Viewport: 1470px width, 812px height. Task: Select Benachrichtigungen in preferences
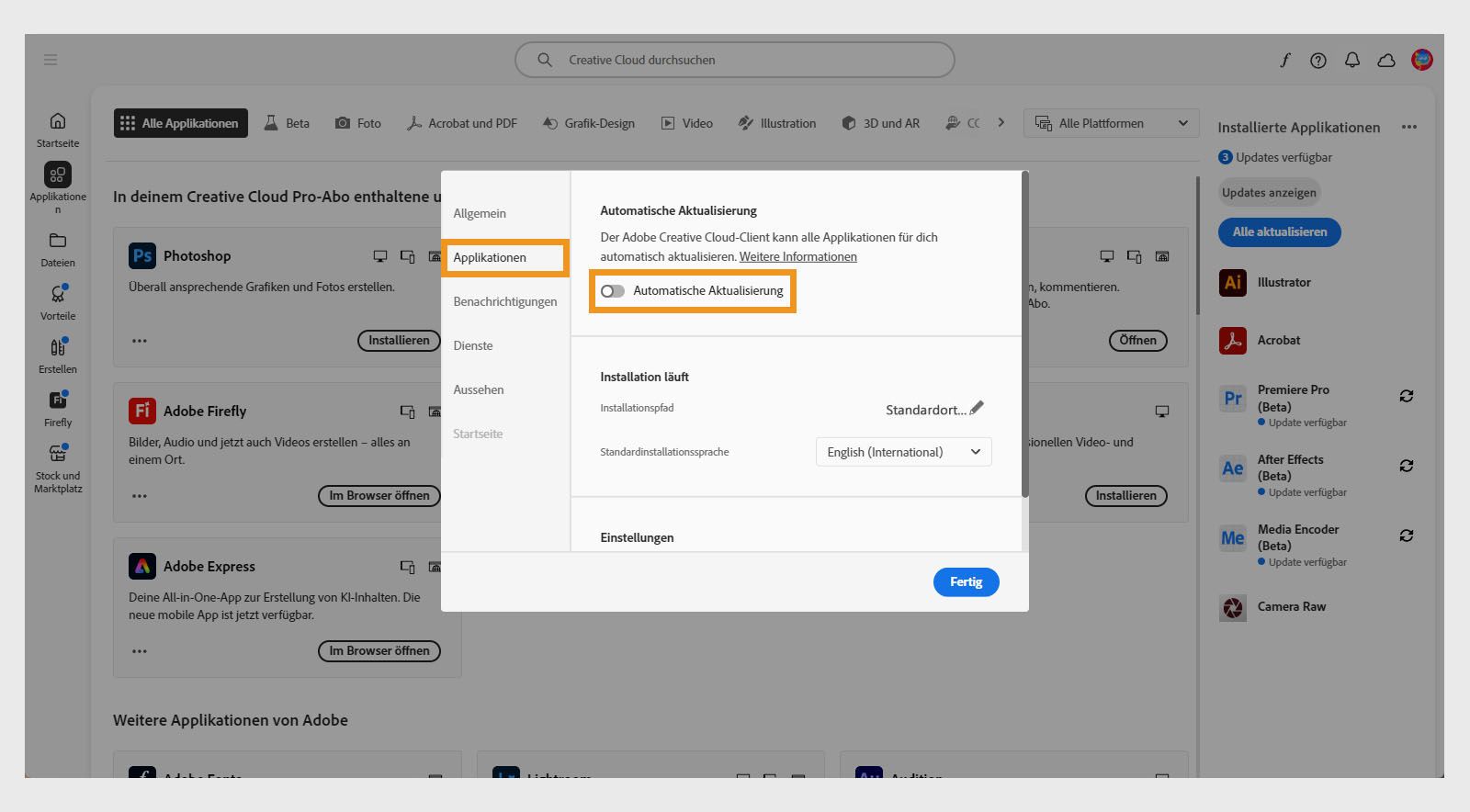(x=504, y=301)
